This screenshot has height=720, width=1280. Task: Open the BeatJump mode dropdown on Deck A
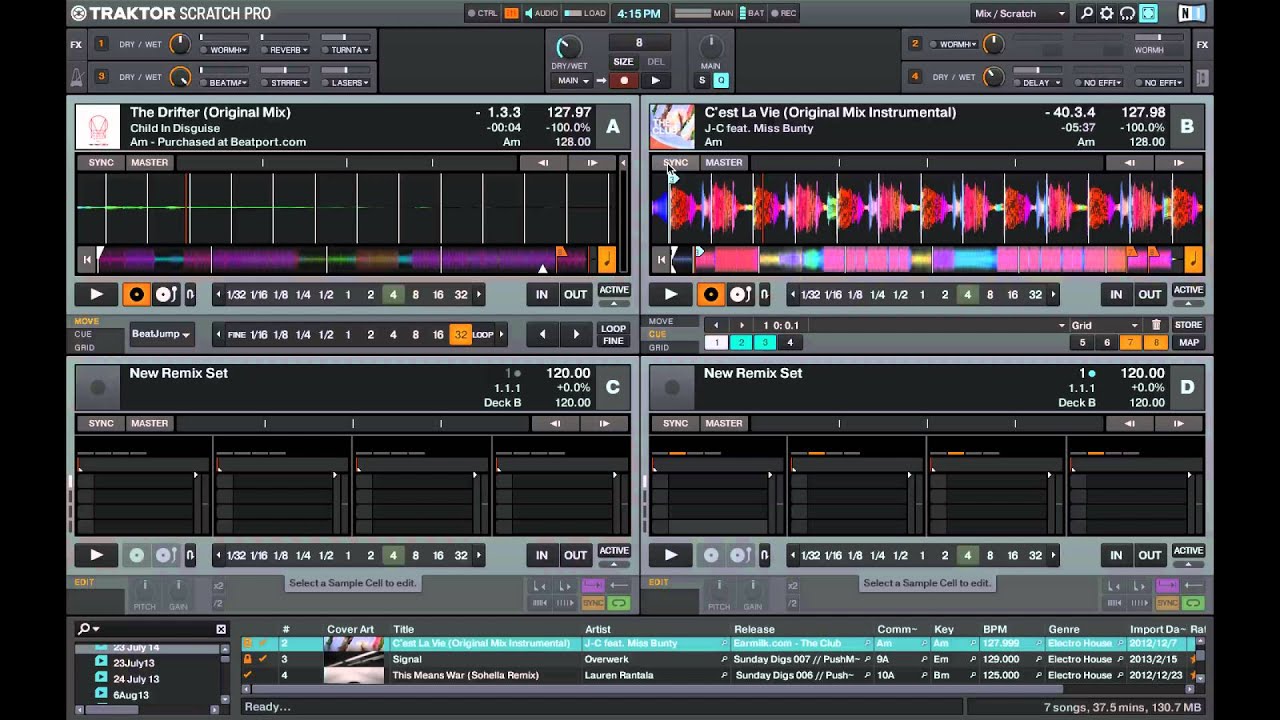(160, 335)
